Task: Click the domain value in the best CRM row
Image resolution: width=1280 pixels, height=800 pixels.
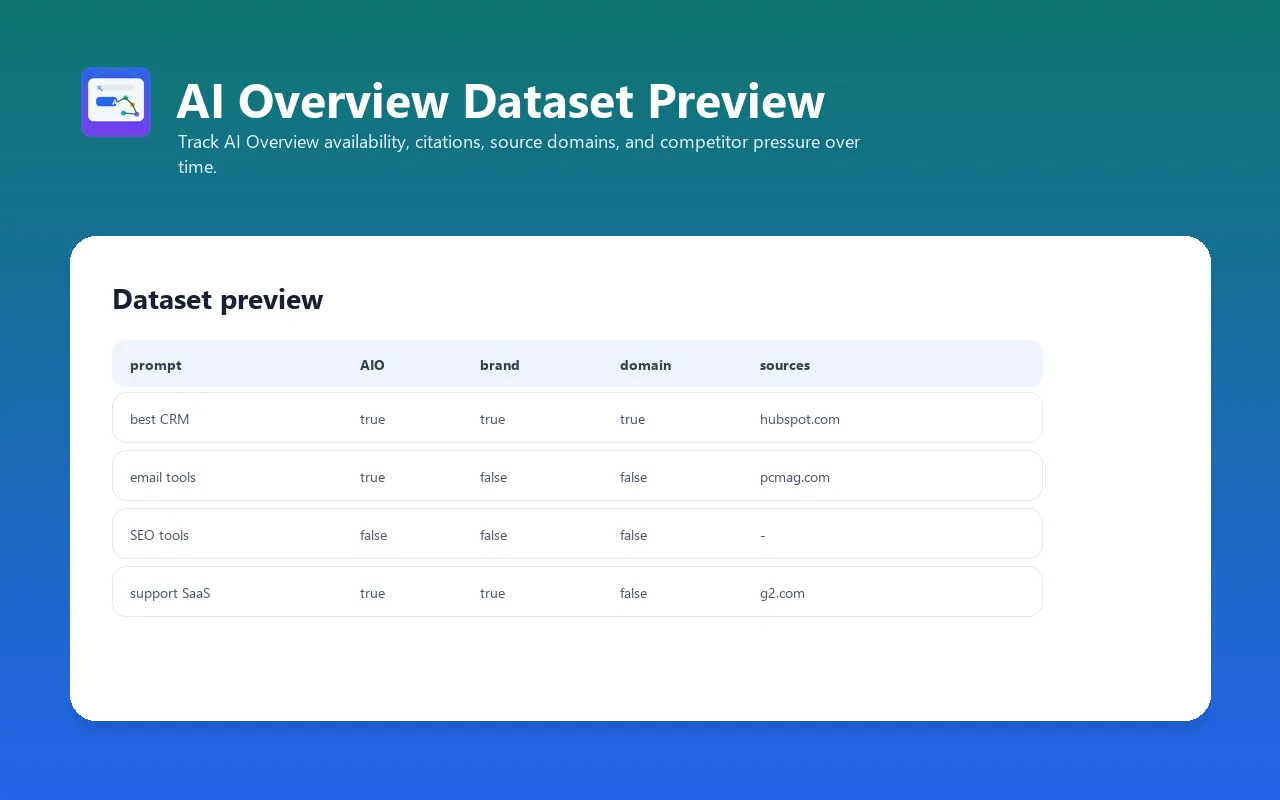Action: [x=633, y=419]
